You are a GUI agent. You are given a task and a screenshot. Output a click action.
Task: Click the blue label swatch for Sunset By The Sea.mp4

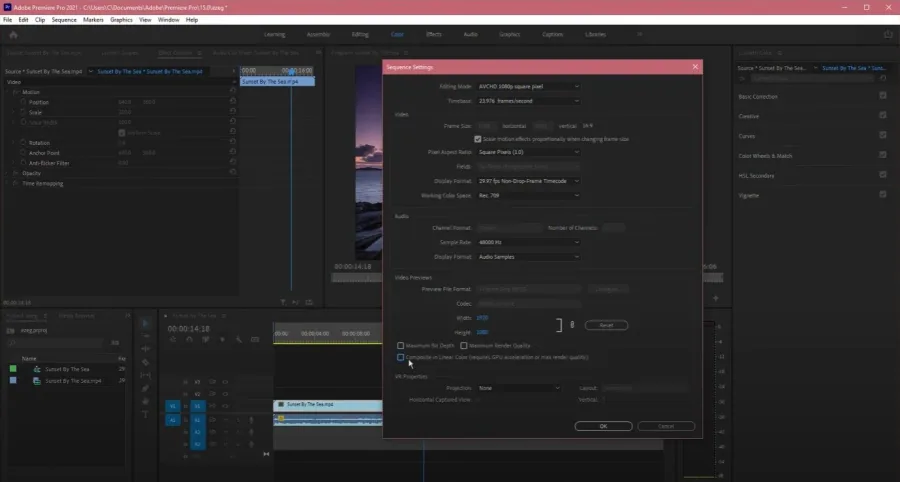pyautogui.click(x=13, y=380)
